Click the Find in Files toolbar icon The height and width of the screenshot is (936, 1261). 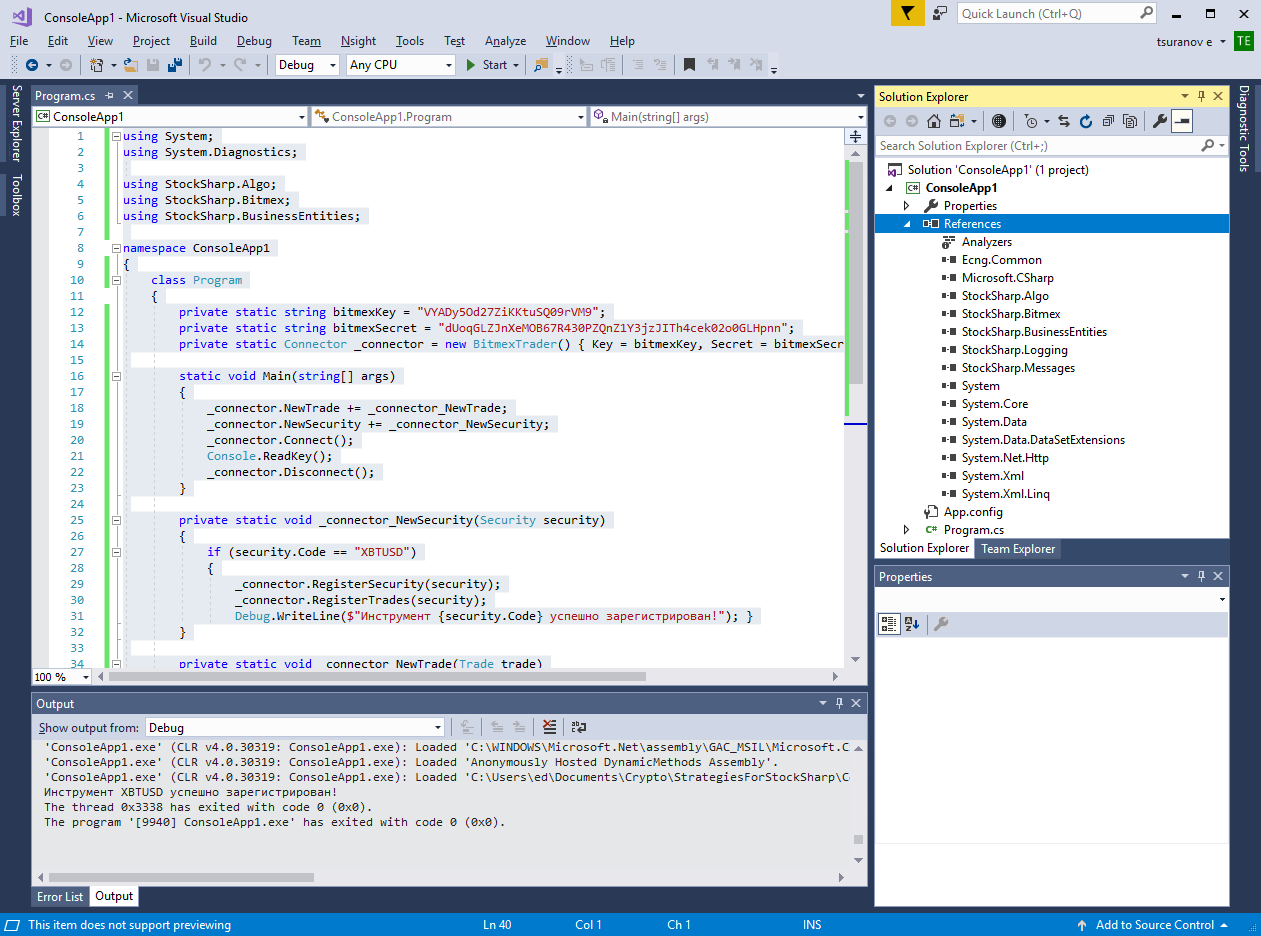[541, 65]
